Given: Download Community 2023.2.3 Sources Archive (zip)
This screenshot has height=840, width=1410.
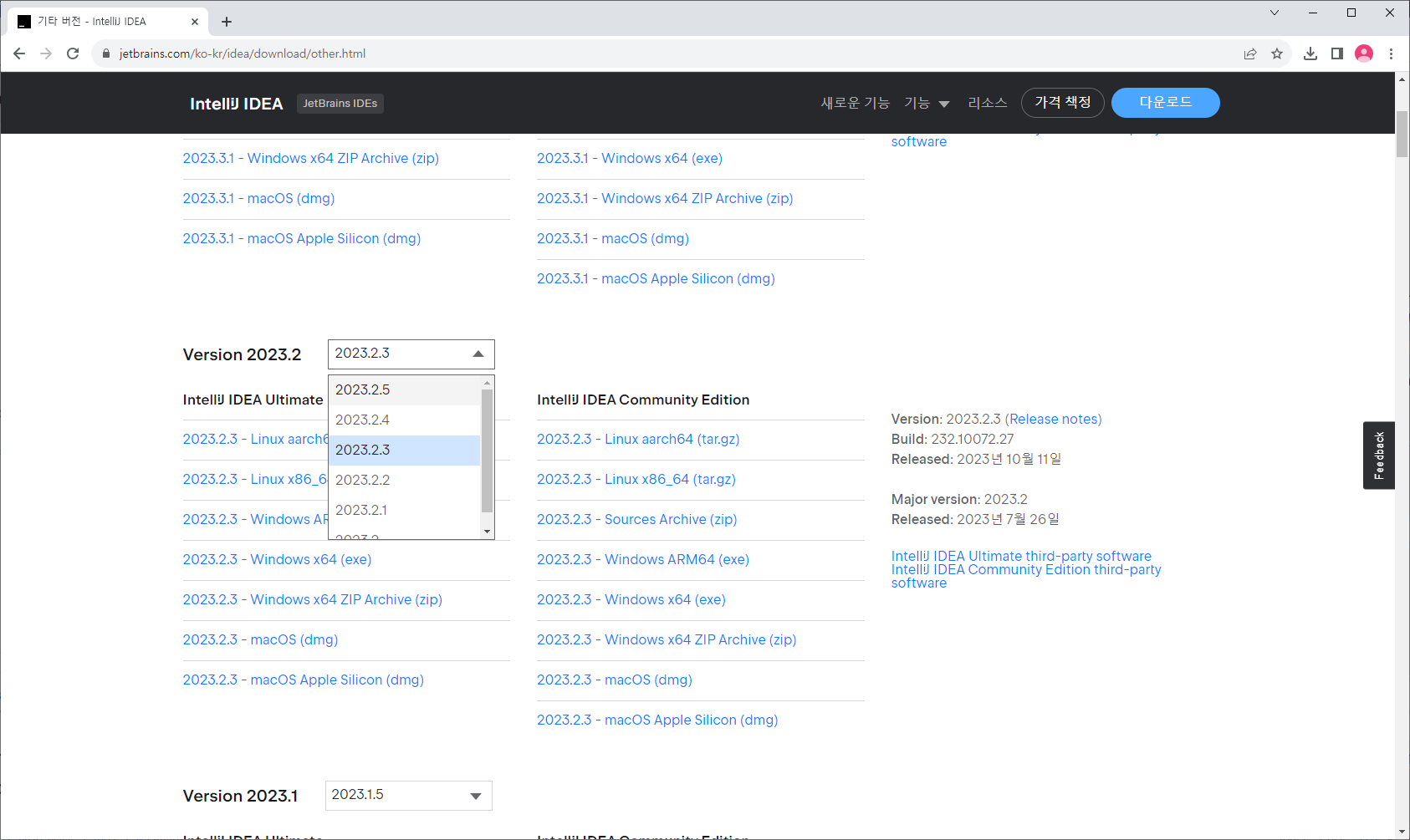Looking at the screenshot, I should pyautogui.click(x=637, y=520).
